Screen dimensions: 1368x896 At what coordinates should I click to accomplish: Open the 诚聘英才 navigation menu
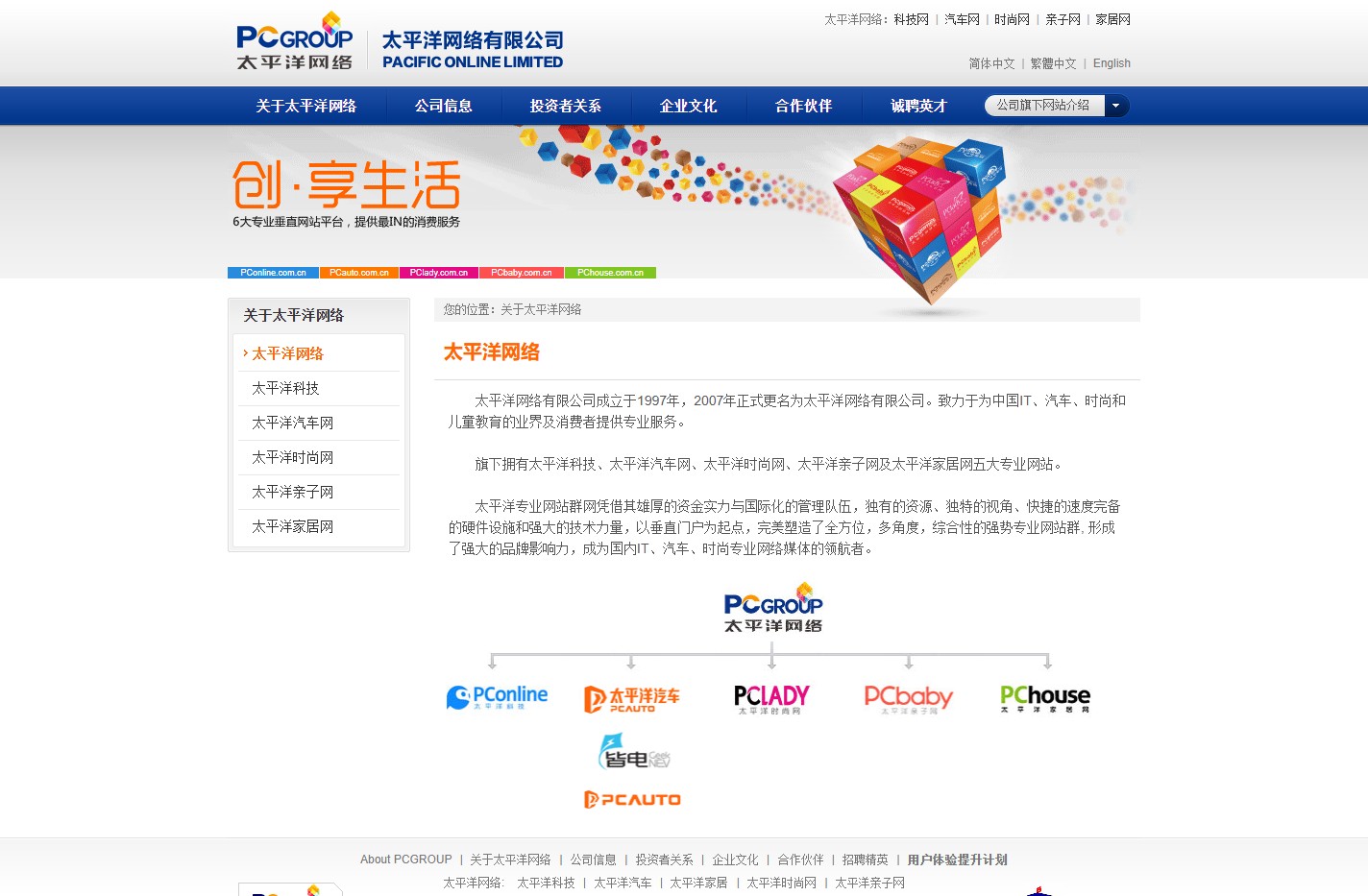pyautogui.click(x=919, y=106)
